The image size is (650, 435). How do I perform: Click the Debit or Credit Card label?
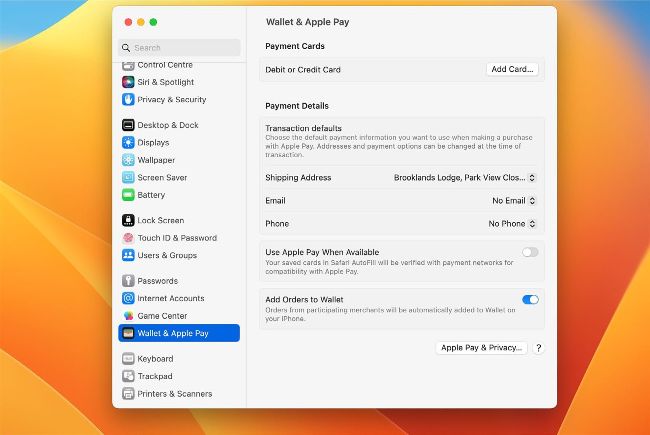303,70
